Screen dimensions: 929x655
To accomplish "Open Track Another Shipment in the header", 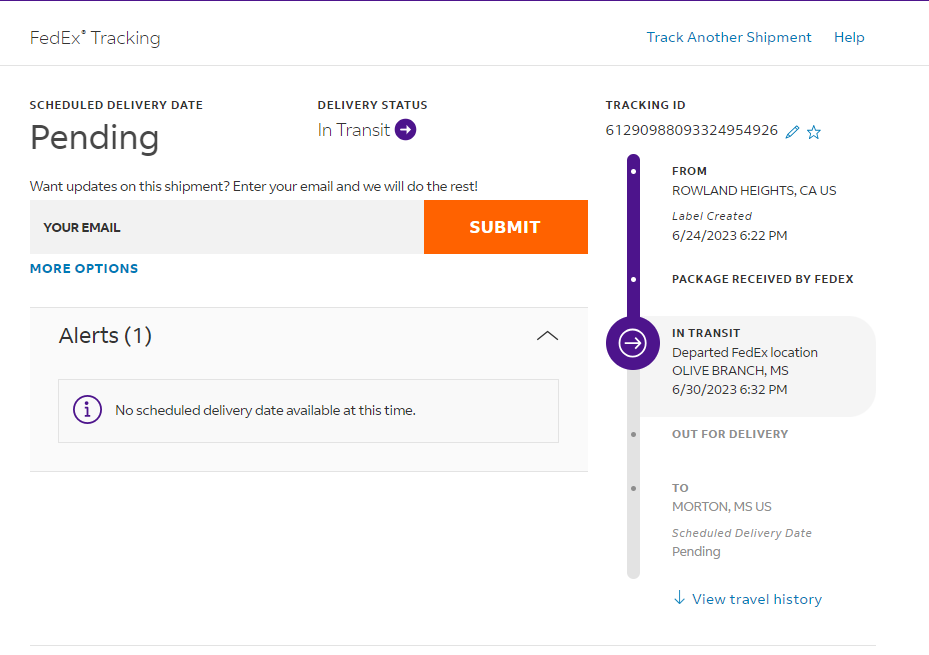I will (x=729, y=37).
